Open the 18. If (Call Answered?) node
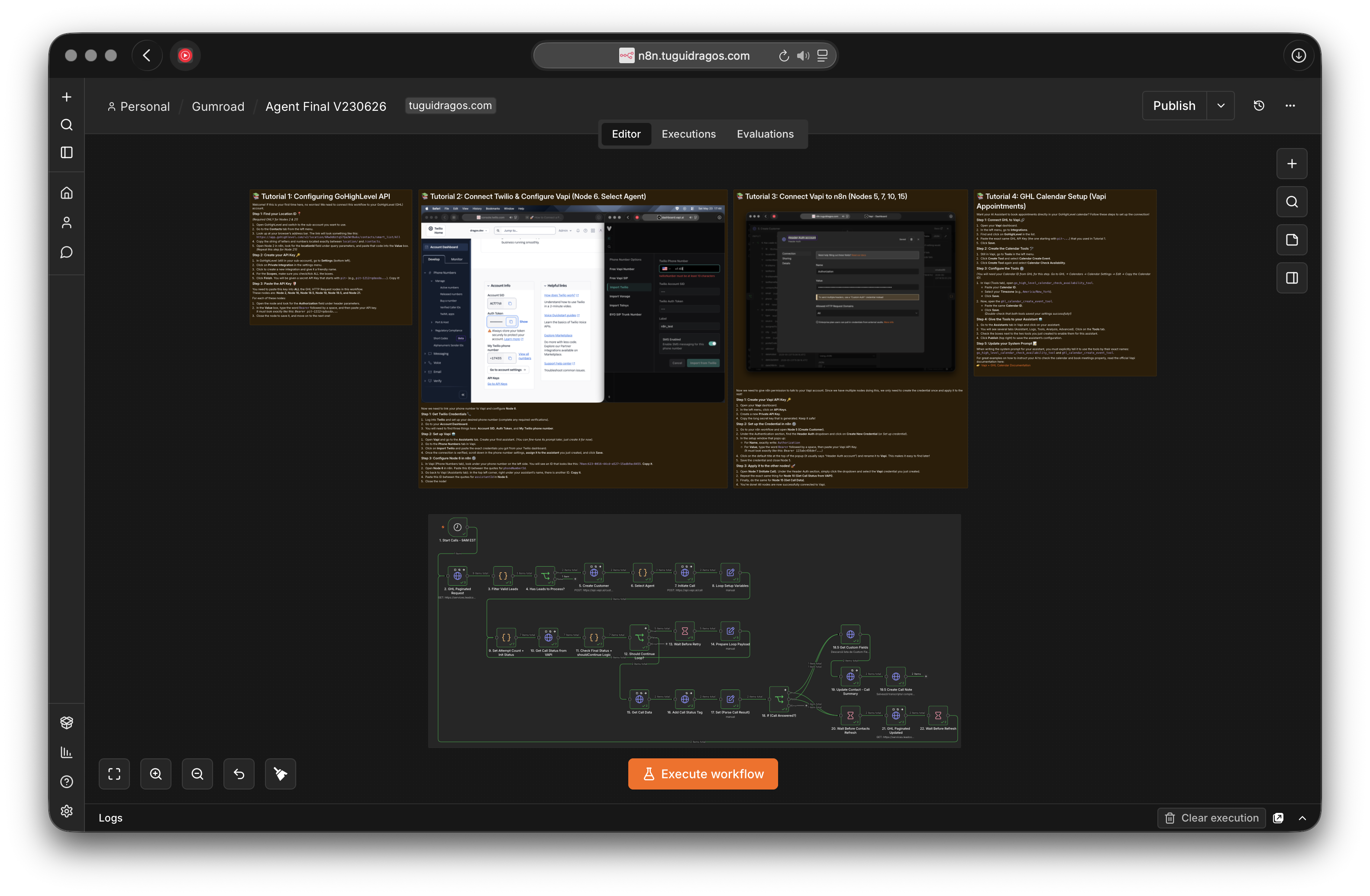 779,699
